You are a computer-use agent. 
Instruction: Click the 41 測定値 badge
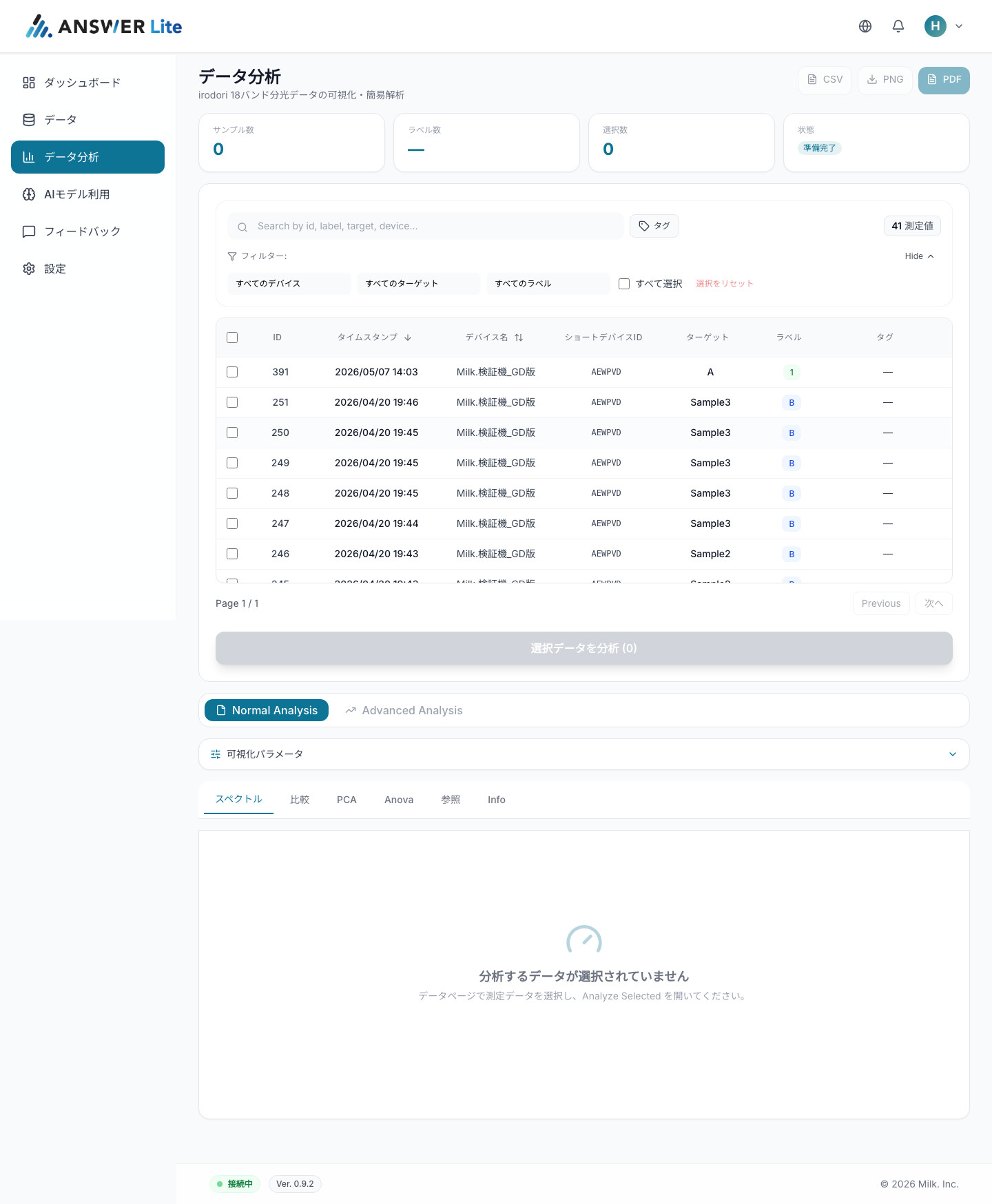coord(912,226)
